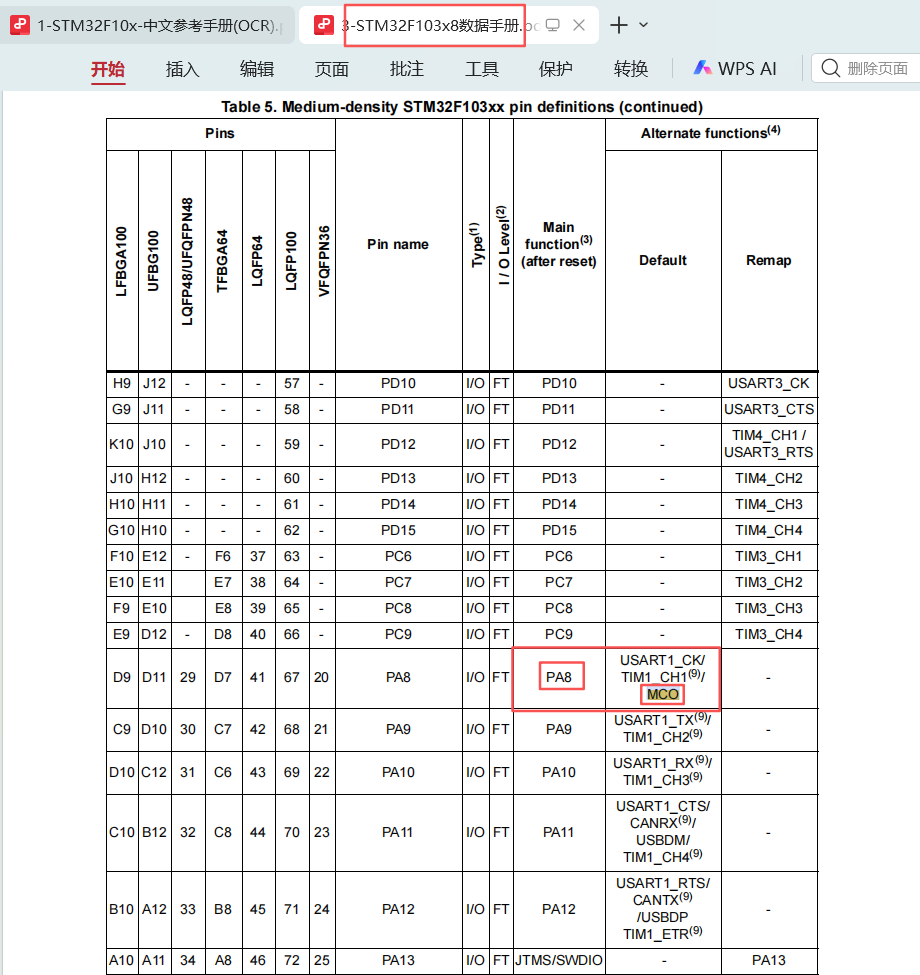Image resolution: width=920 pixels, height=975 pixels.
Task: Open the 插入 ribbon tab
Action: [x=183, y=69]
